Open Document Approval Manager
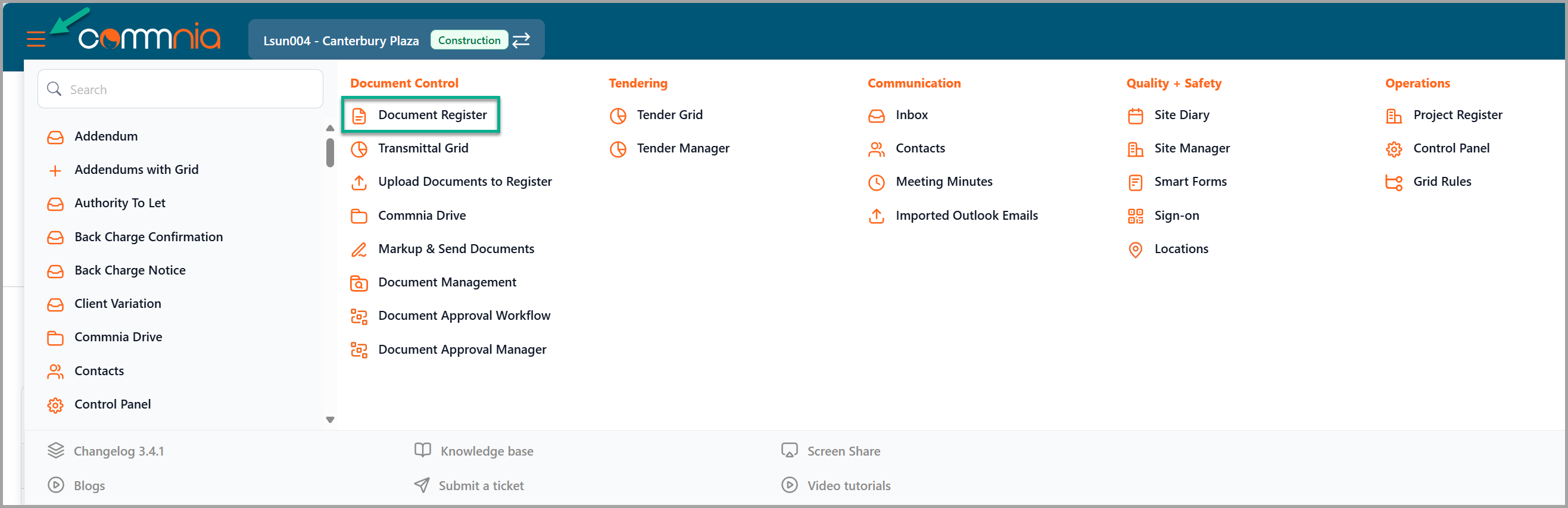 pos(462,350)
